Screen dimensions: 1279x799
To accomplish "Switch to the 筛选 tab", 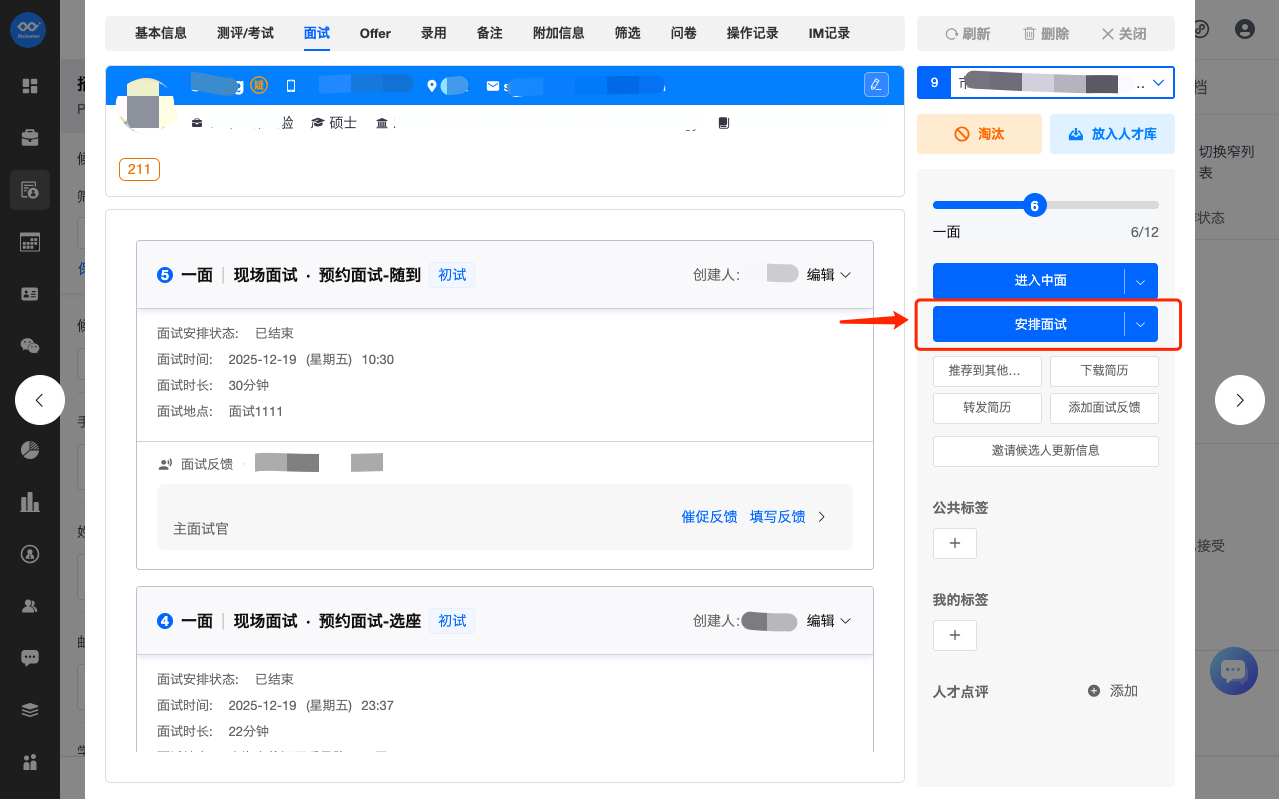I will [628, 33].
